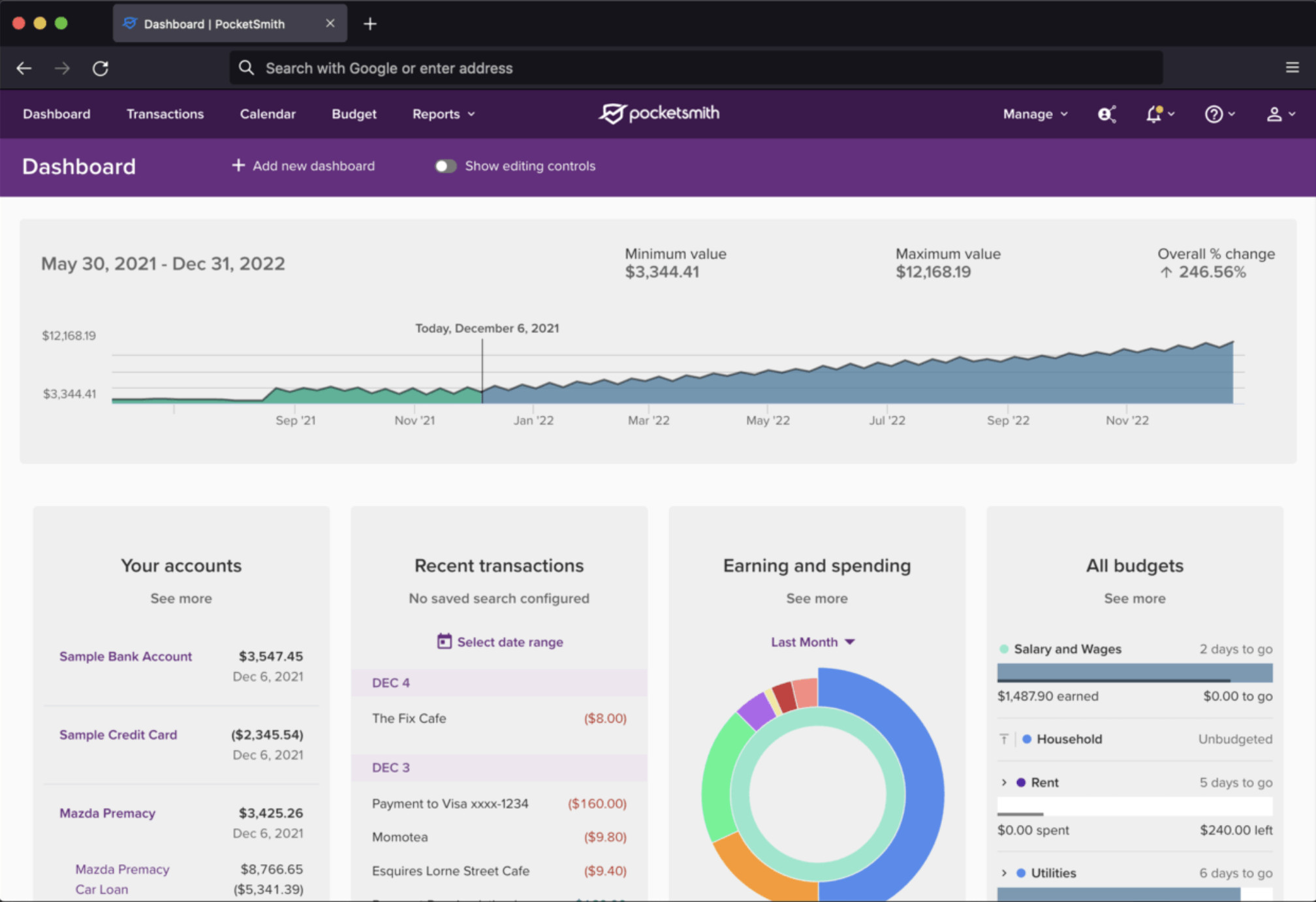This screenshot has width=1316, height=902.
Task: Click the May 30, 2021 - Dec 31, 2022 range
Action: coord(163,264)
